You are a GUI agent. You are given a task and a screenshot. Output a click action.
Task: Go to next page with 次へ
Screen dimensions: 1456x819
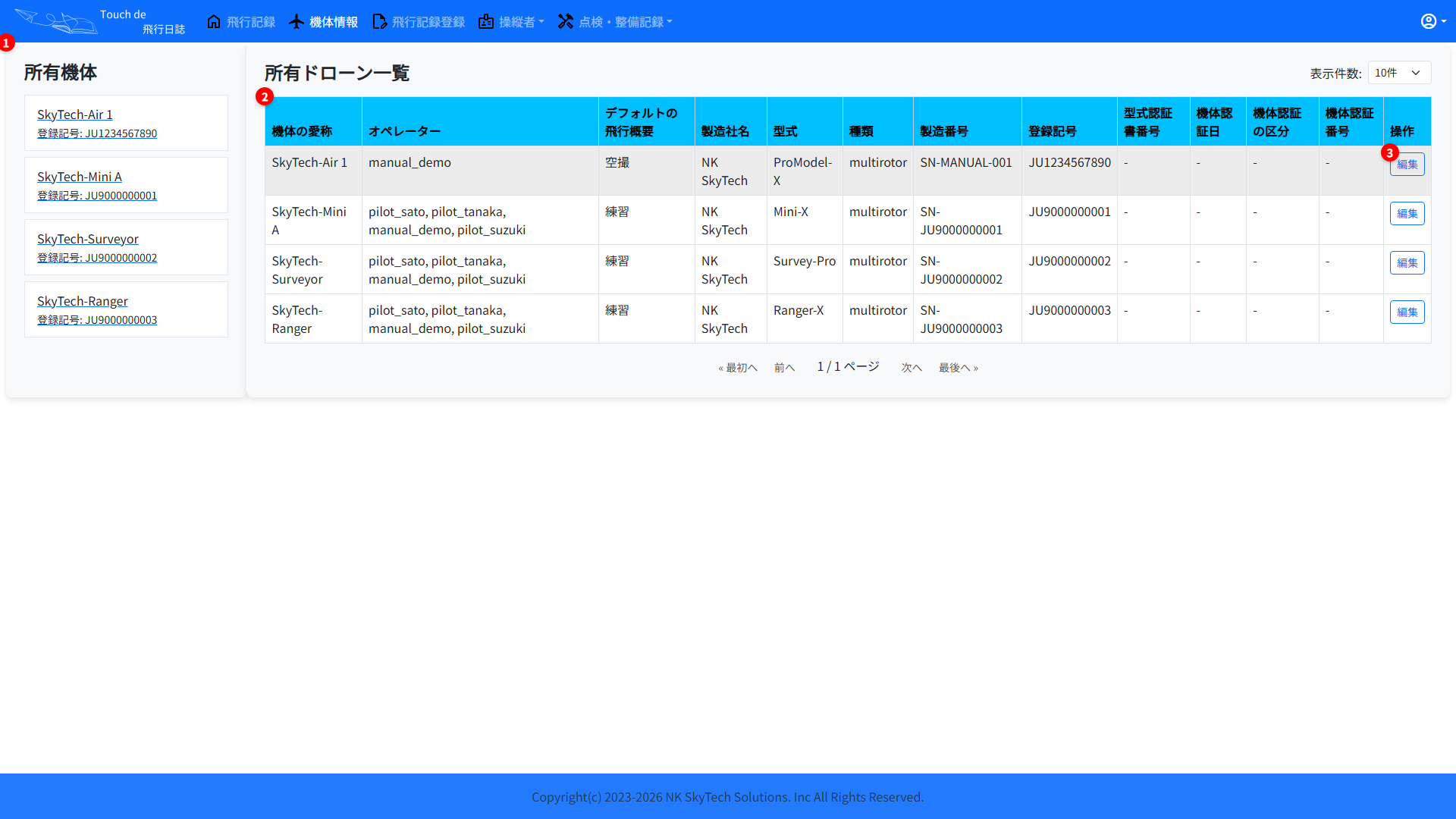click(911, 368)
